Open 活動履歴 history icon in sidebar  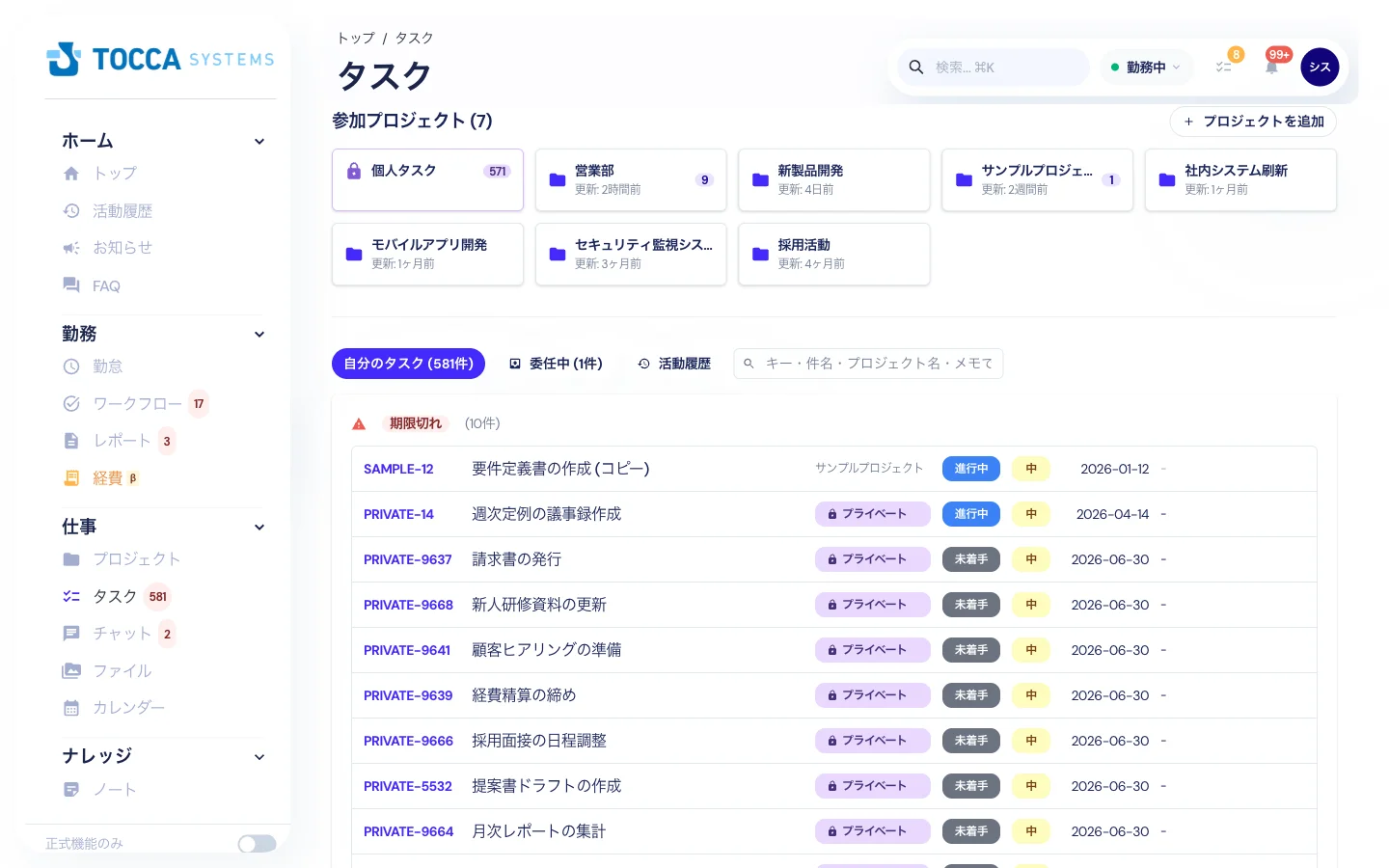71,211
